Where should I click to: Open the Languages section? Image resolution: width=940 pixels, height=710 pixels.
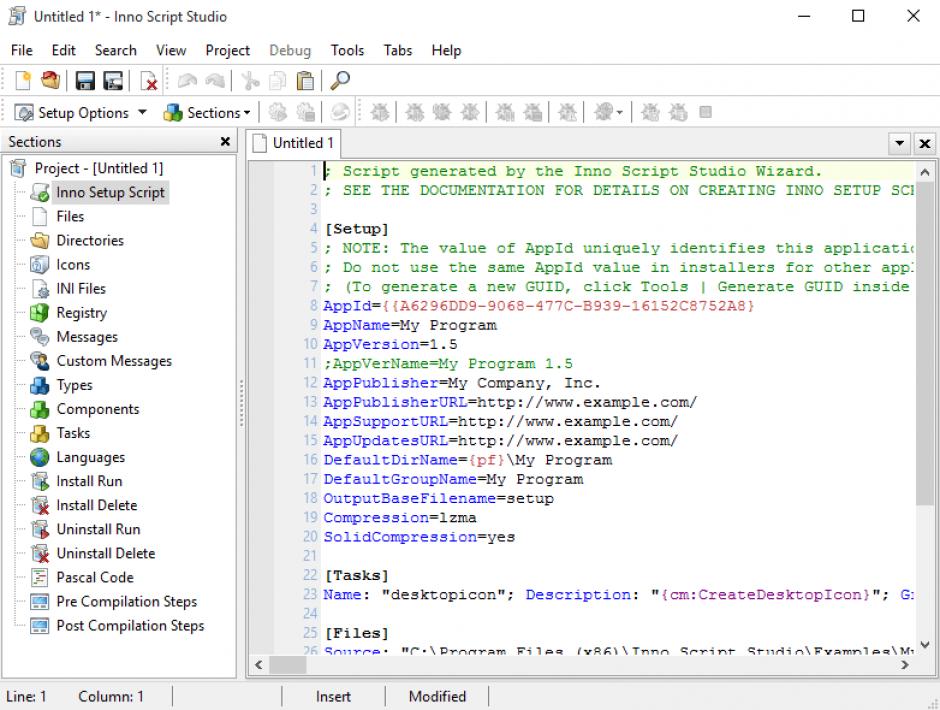[x=91, y=457]
